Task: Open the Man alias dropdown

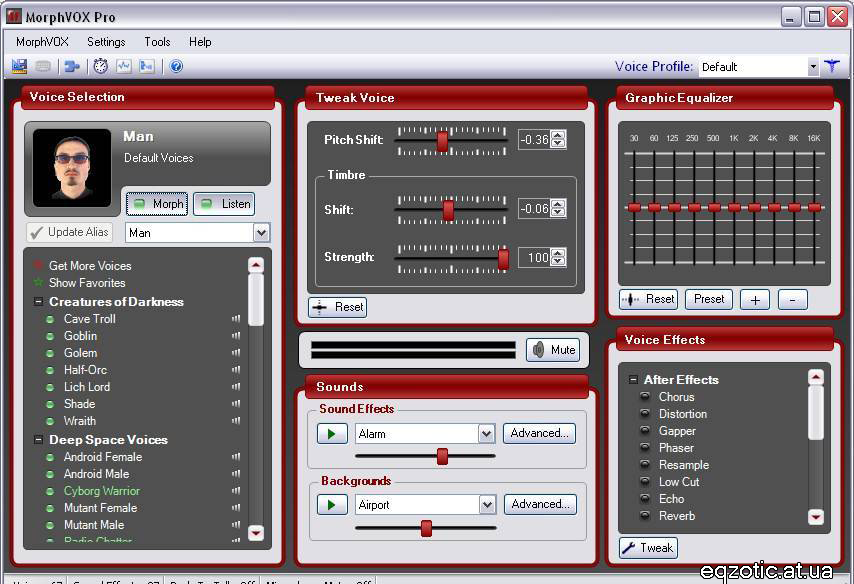Action: [x=261, y=233]
